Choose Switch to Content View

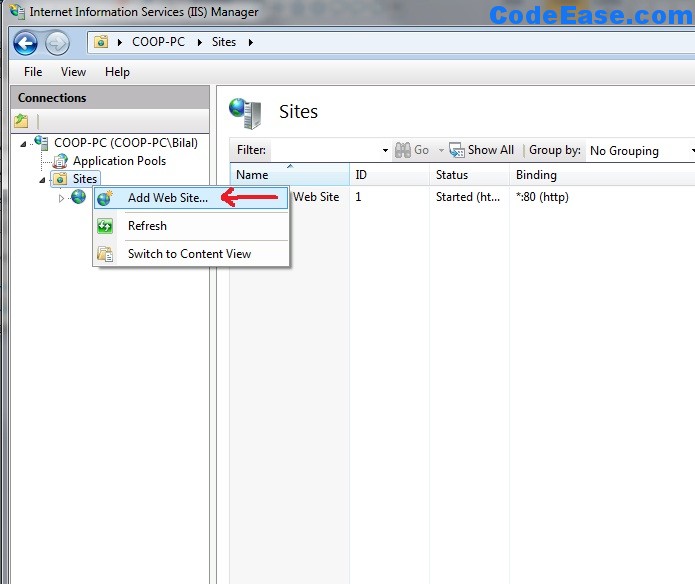tap(191, 254)
